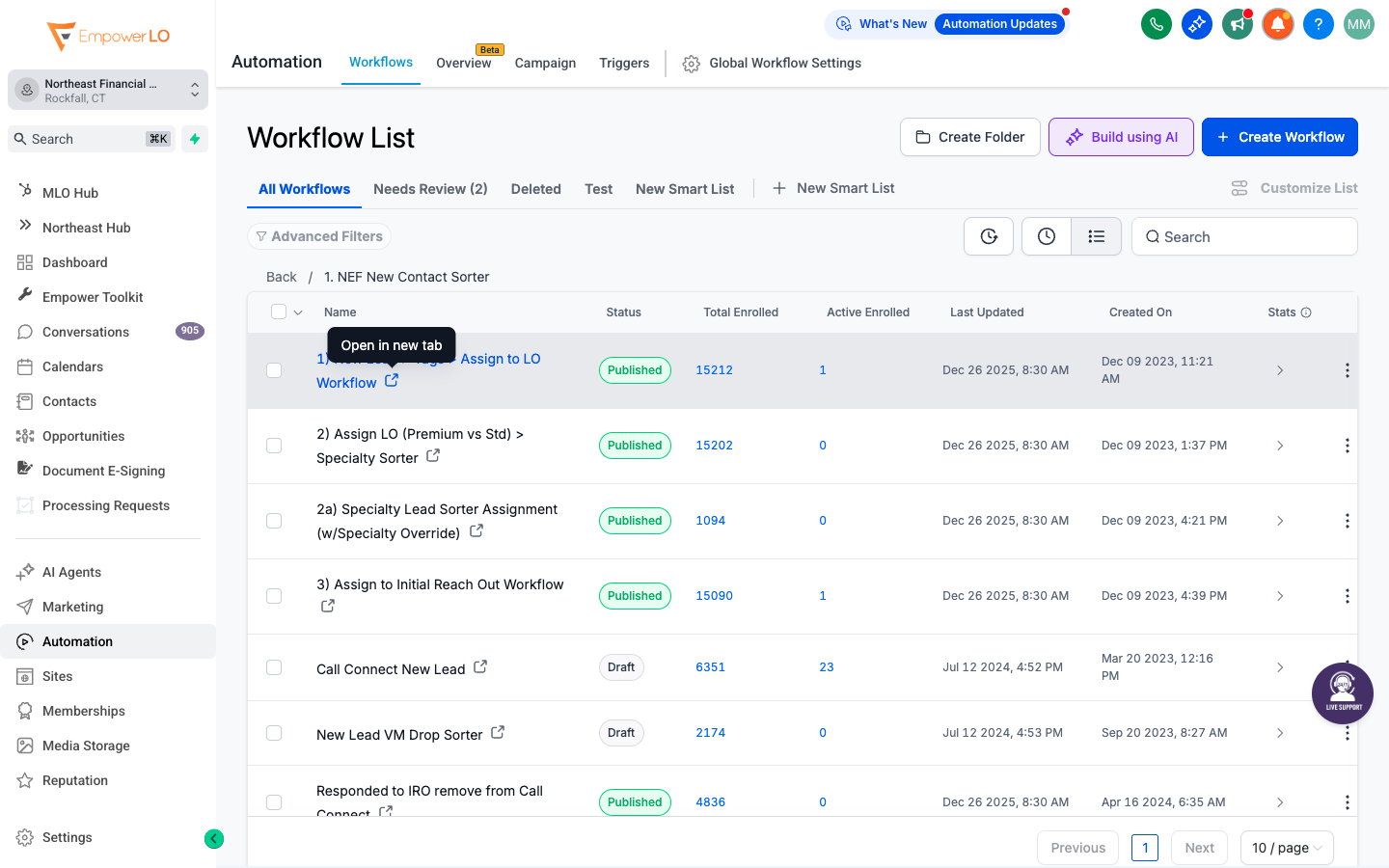The image size is (1389, 868).
Task: Open the Triggers menu item
Action: point(624,63)
